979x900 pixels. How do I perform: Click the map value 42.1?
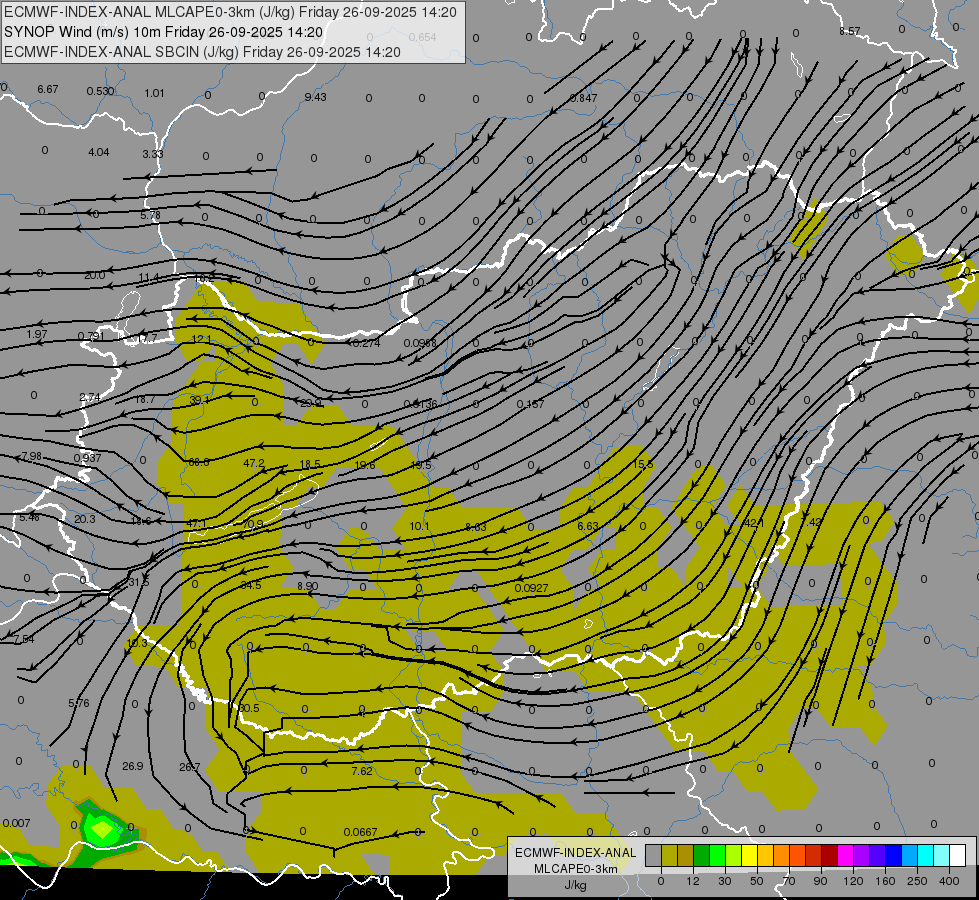click(754, 523)
